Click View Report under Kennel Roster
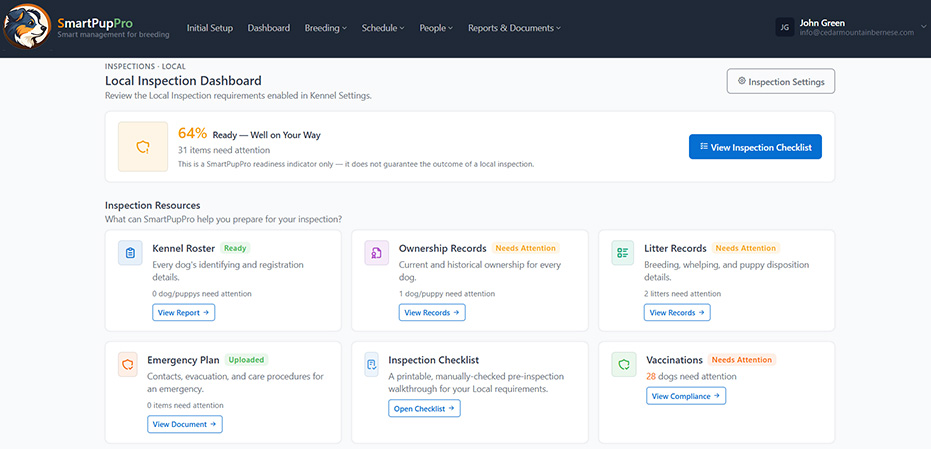The height and width of the screenshot is (449, 931). [183, 312]
